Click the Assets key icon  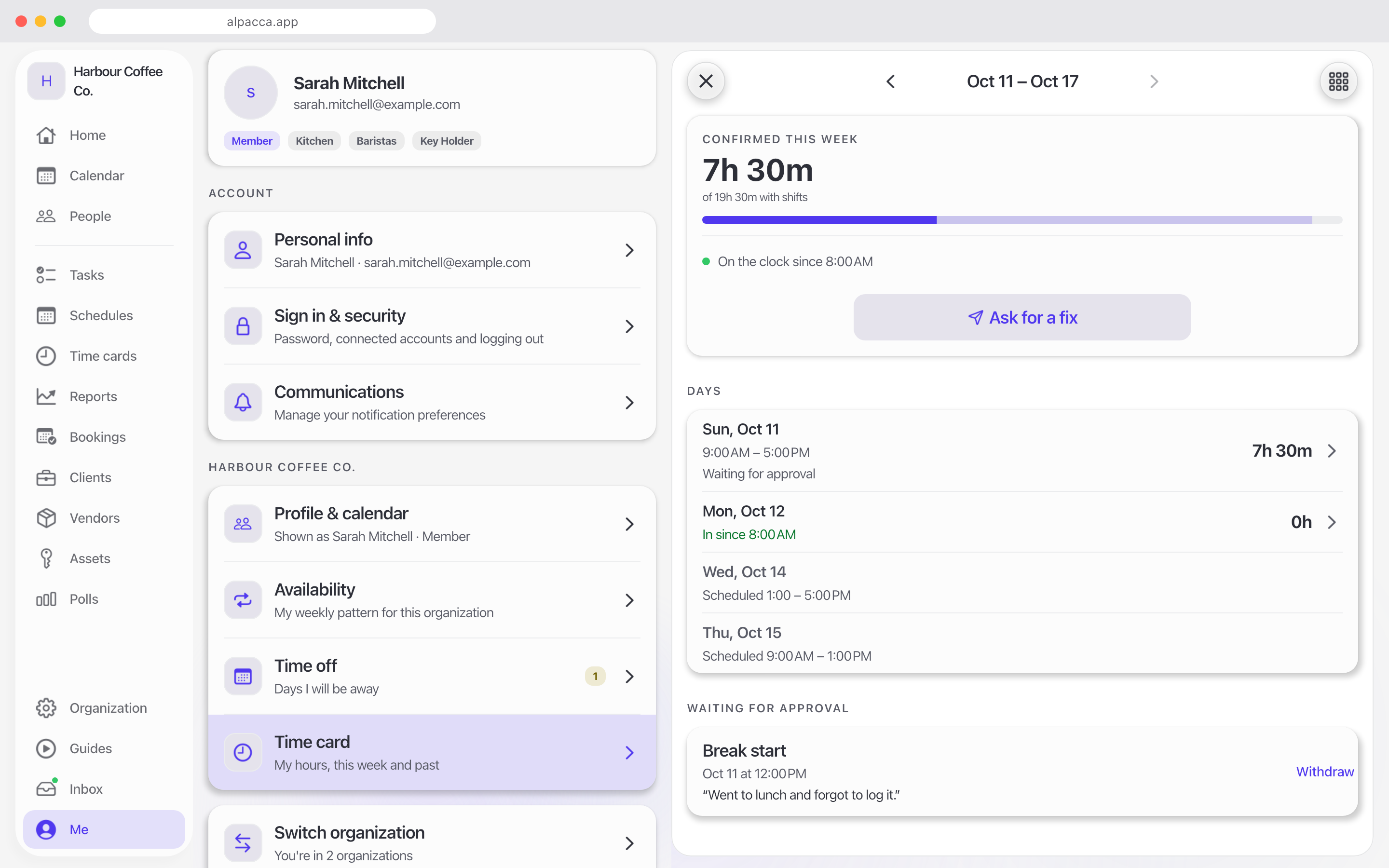(46, 558)
